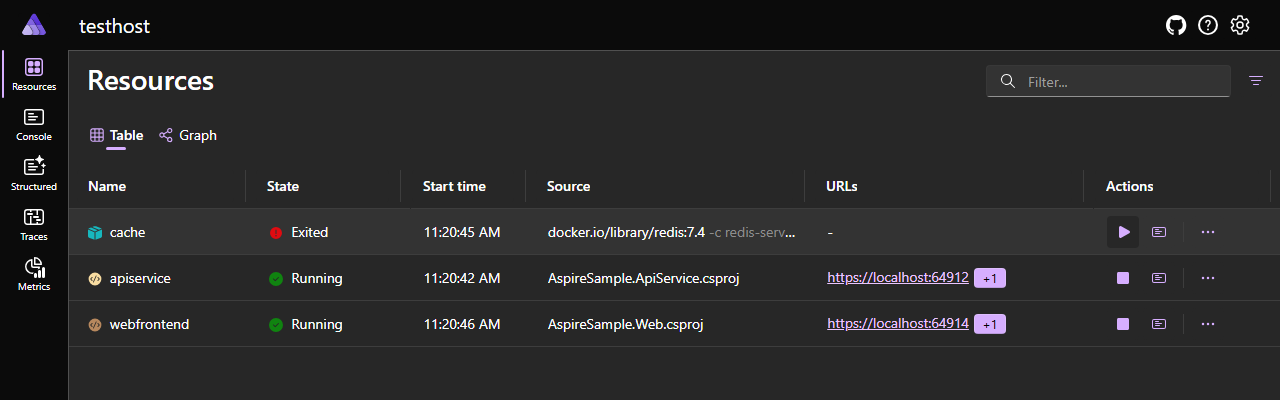This screenshot has height=400, width=1280.
Task: Open the Structured logs page
Action: pos(34,175)
